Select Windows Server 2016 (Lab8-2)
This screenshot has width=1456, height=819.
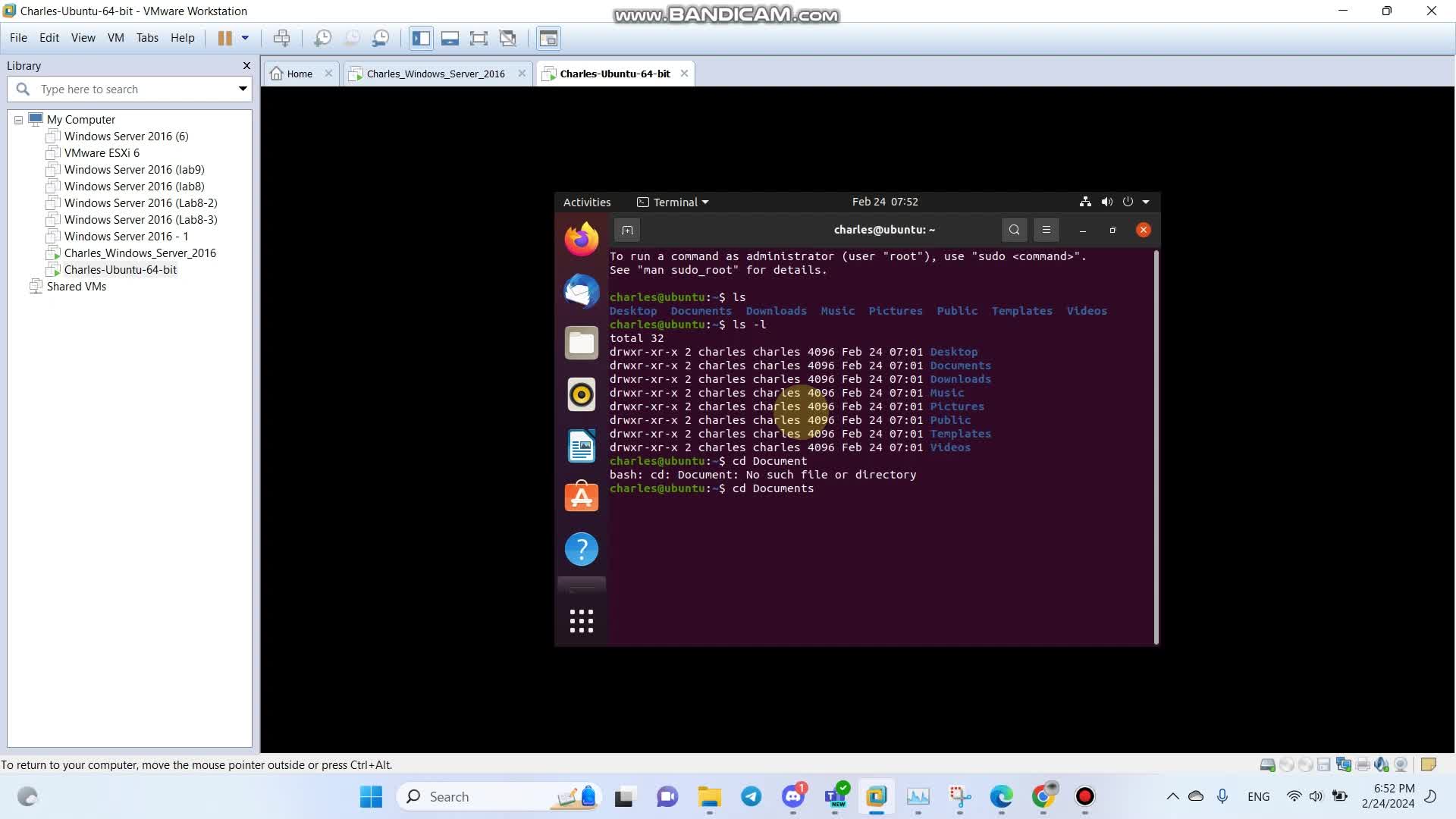[x=140, y=203]
